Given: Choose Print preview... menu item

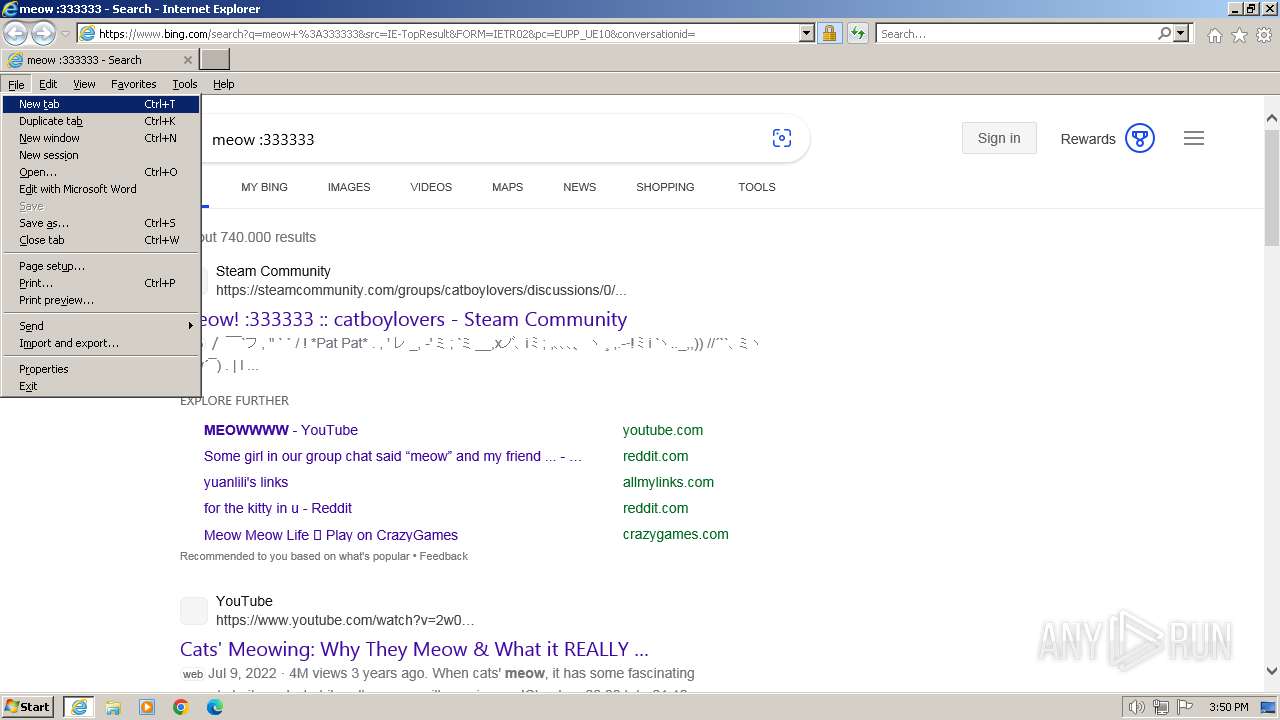Looking at the screenshot, I should pyautogui.click(x=100, y=300).
